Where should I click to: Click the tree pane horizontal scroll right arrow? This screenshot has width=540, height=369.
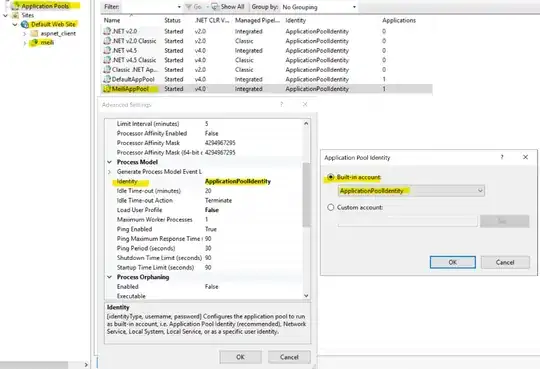pos(86,365)
